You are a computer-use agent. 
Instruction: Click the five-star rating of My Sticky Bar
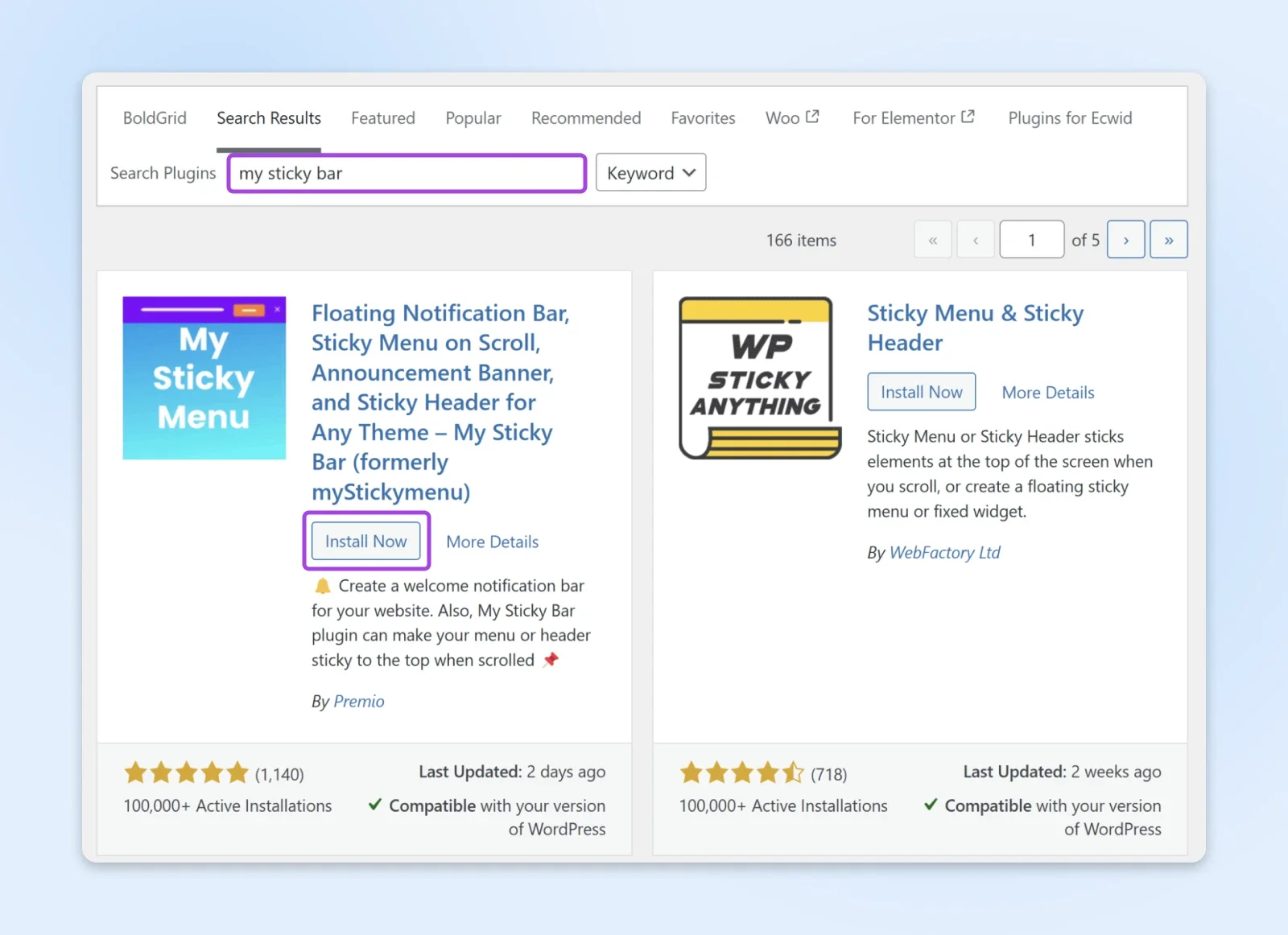click(x=187, y=773)
